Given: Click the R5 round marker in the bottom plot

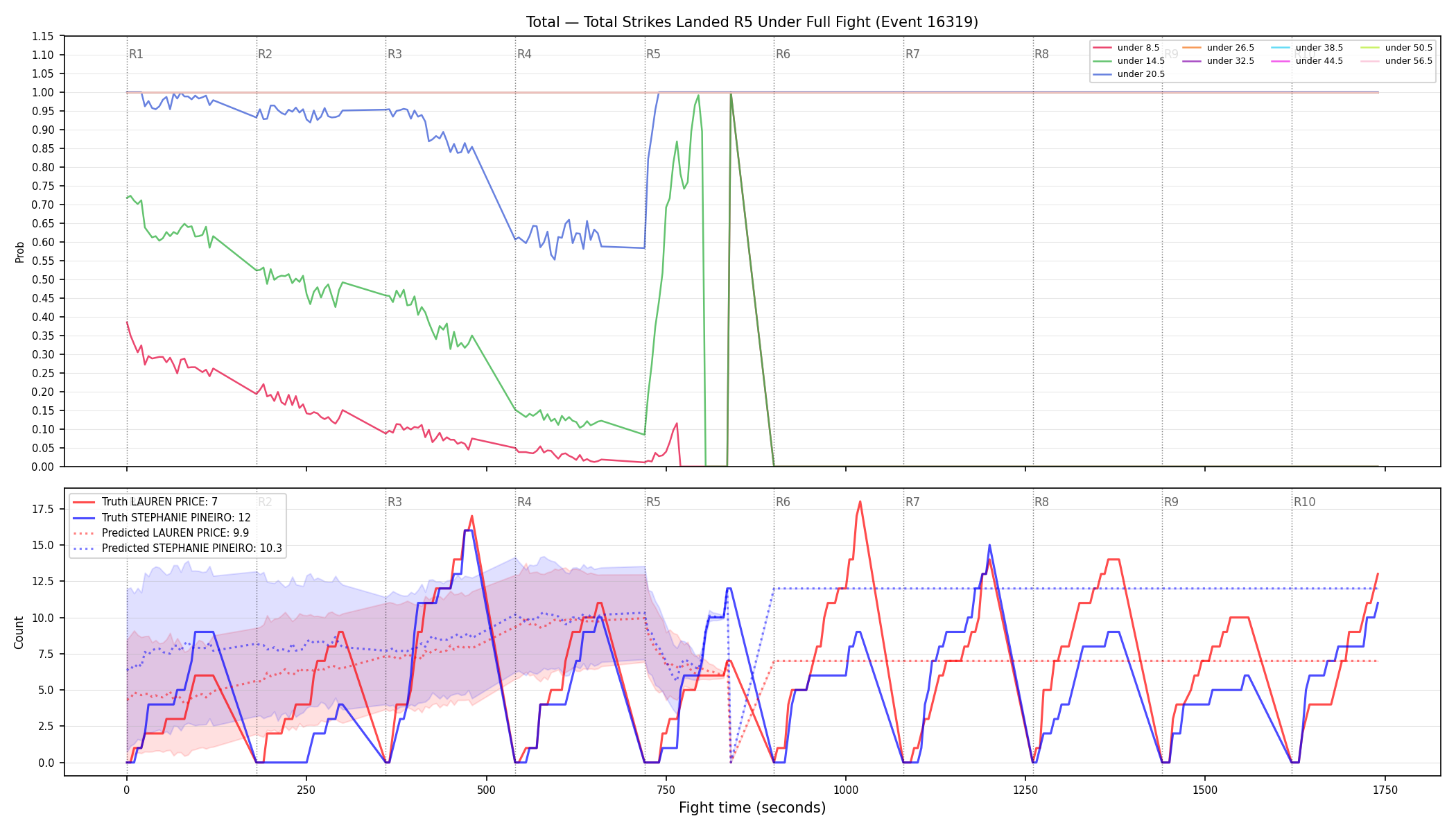Looking at the screenshot, I should (653, 502).
